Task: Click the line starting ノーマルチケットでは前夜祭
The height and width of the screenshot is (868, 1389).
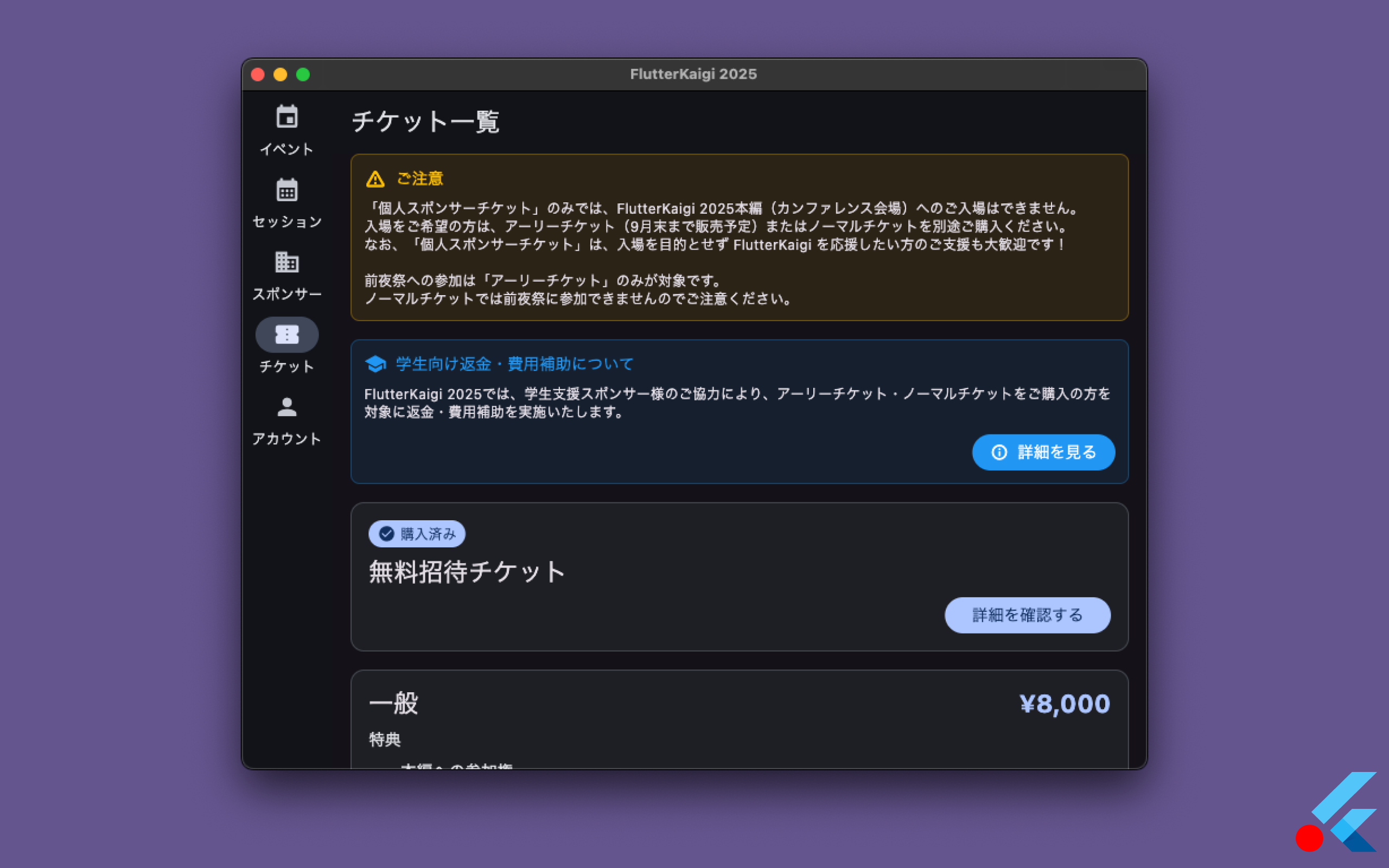Action: click(x=579, y=299)
